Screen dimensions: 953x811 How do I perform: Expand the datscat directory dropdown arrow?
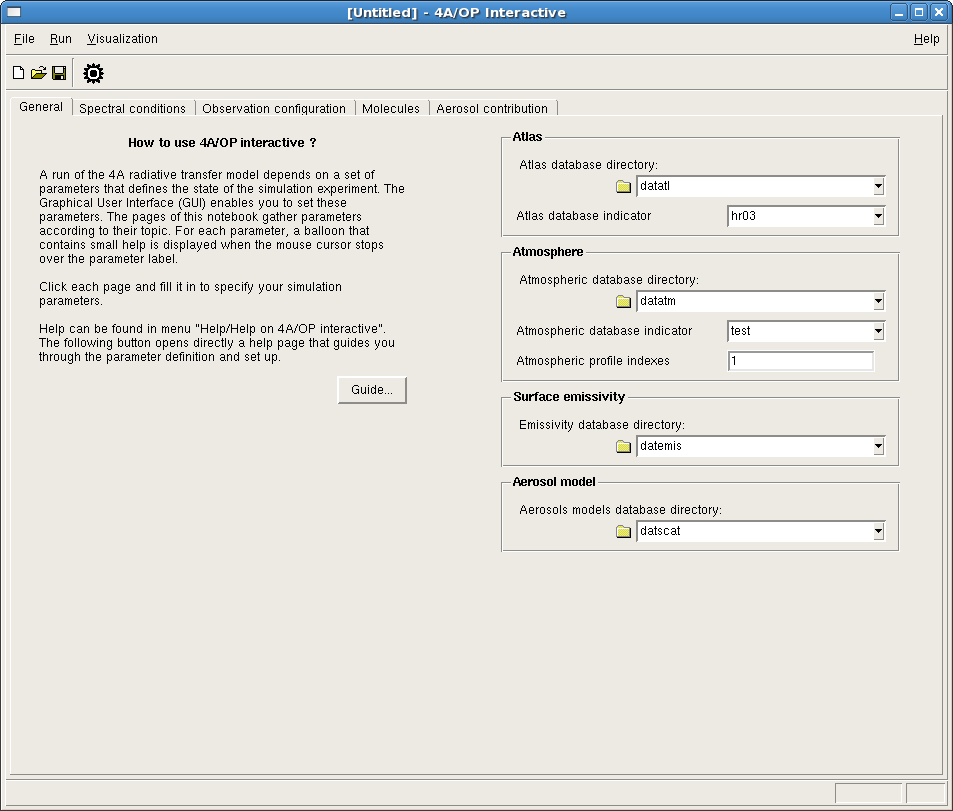878,531
